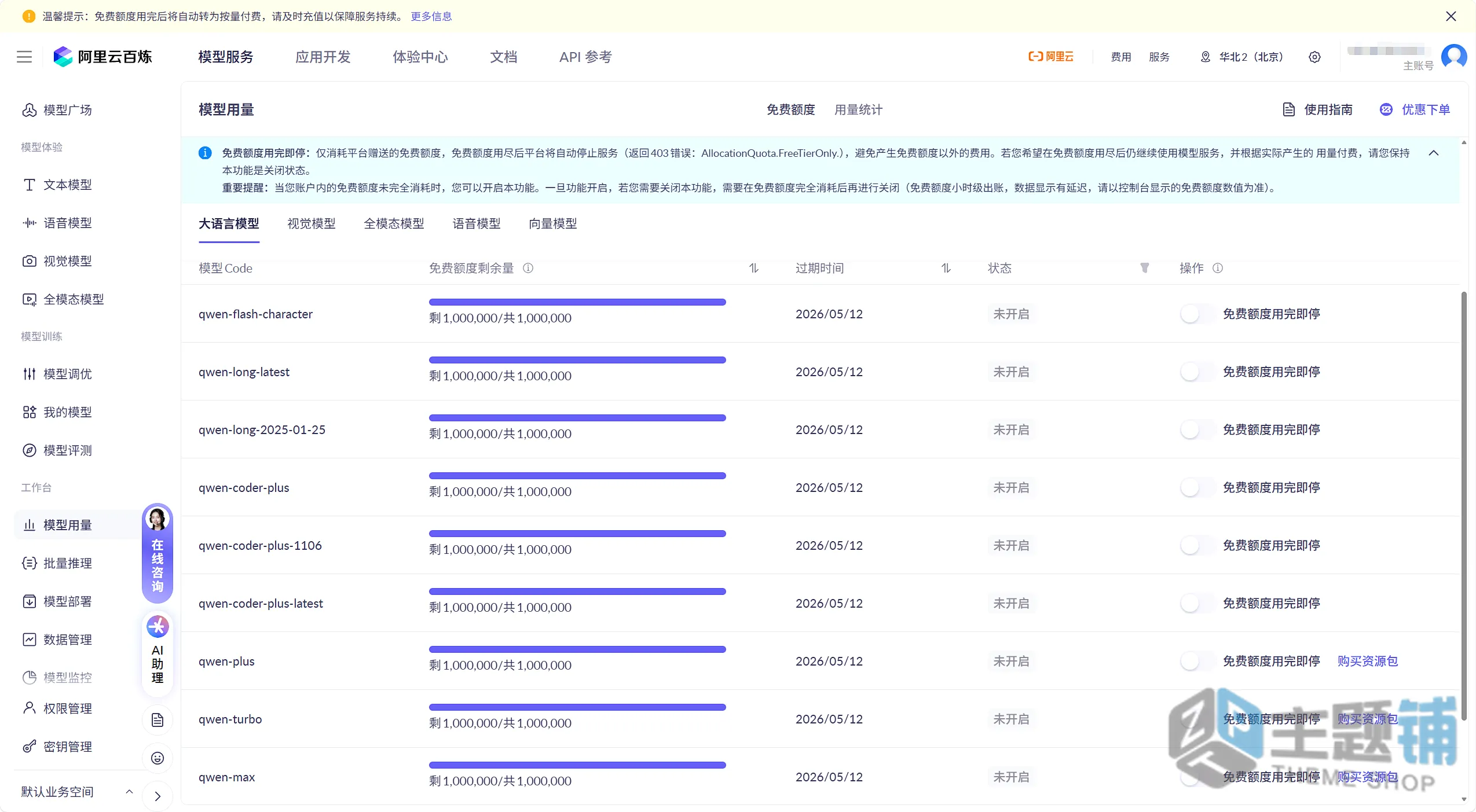Open the AI助理 floating button
This screenshot has height=812, width=1476.
tap(158, 653)
